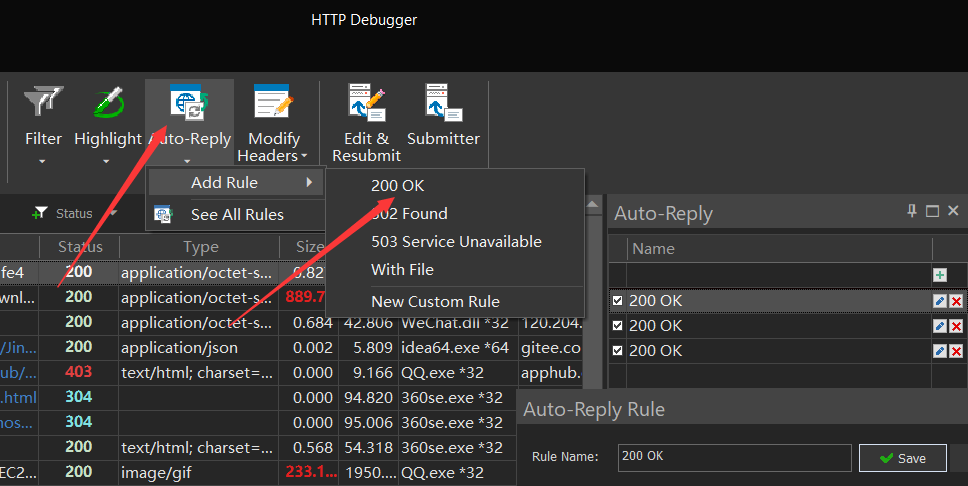Click the 95.006 duration cell
968x486 pixels.
click(x=368, y=422)
